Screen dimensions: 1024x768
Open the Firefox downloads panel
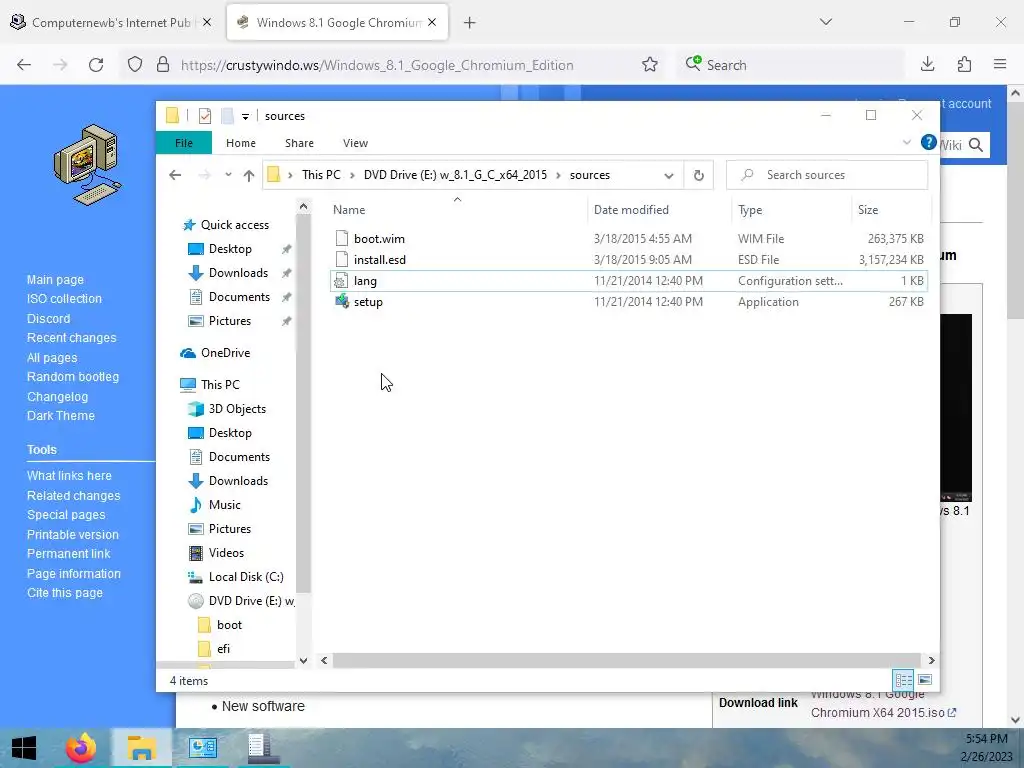(927, 64)
